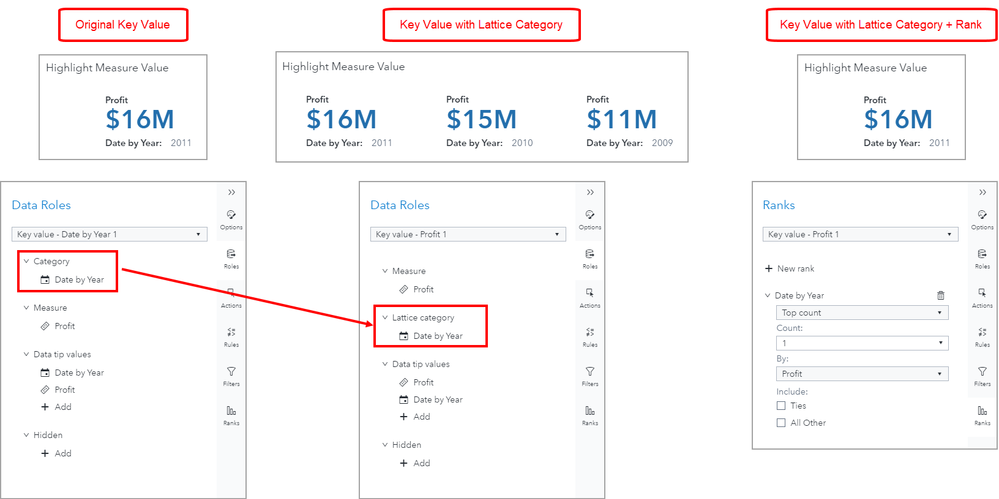999x499 pixels.
Task: Open Rules icon in left Data Roles panel
Action: point(231,336)
